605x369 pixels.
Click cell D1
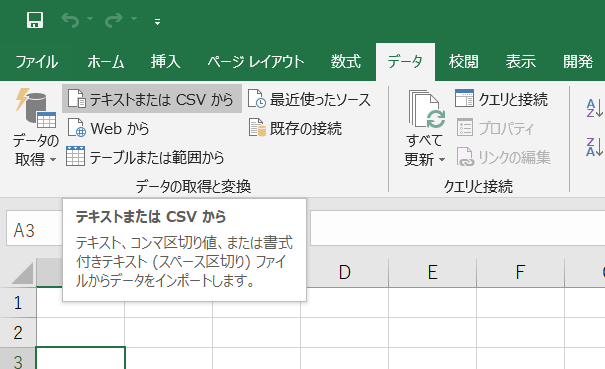coord(345,303)
